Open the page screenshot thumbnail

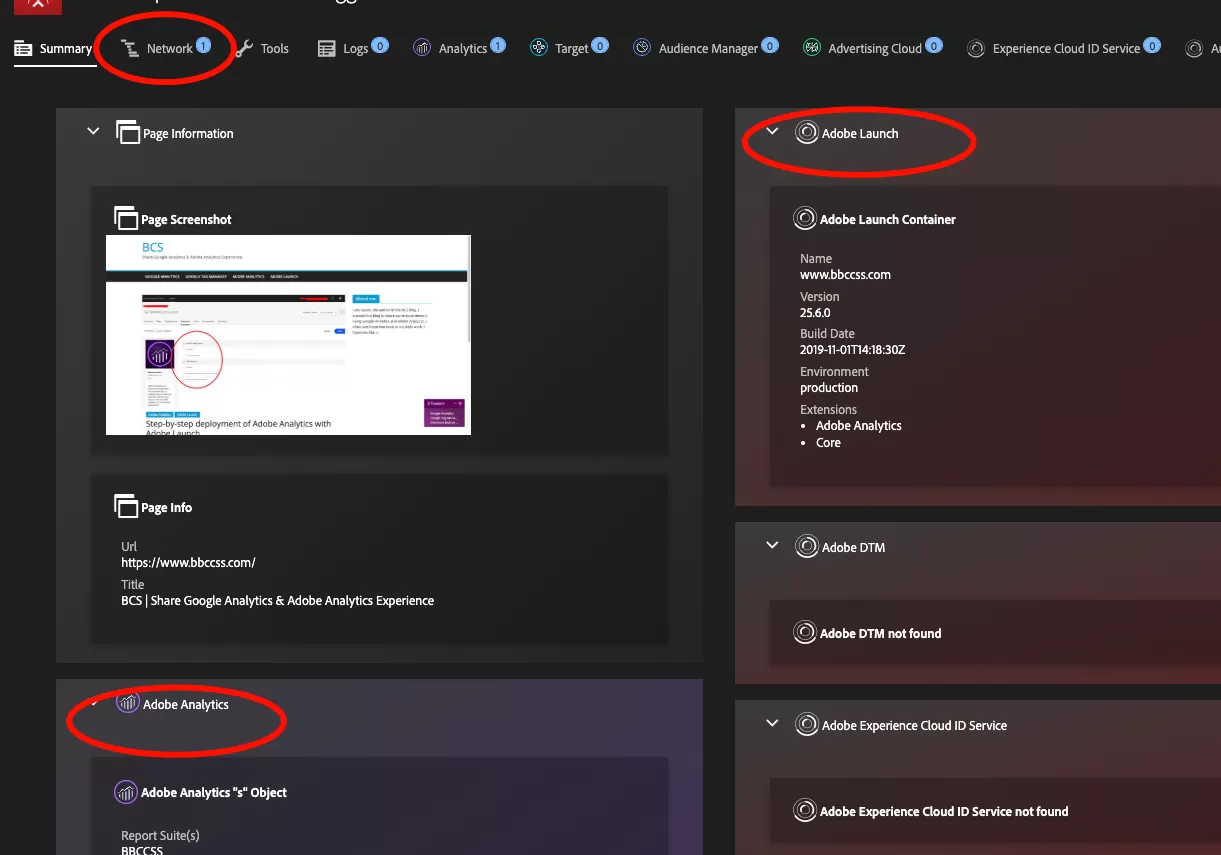[288, 335]
